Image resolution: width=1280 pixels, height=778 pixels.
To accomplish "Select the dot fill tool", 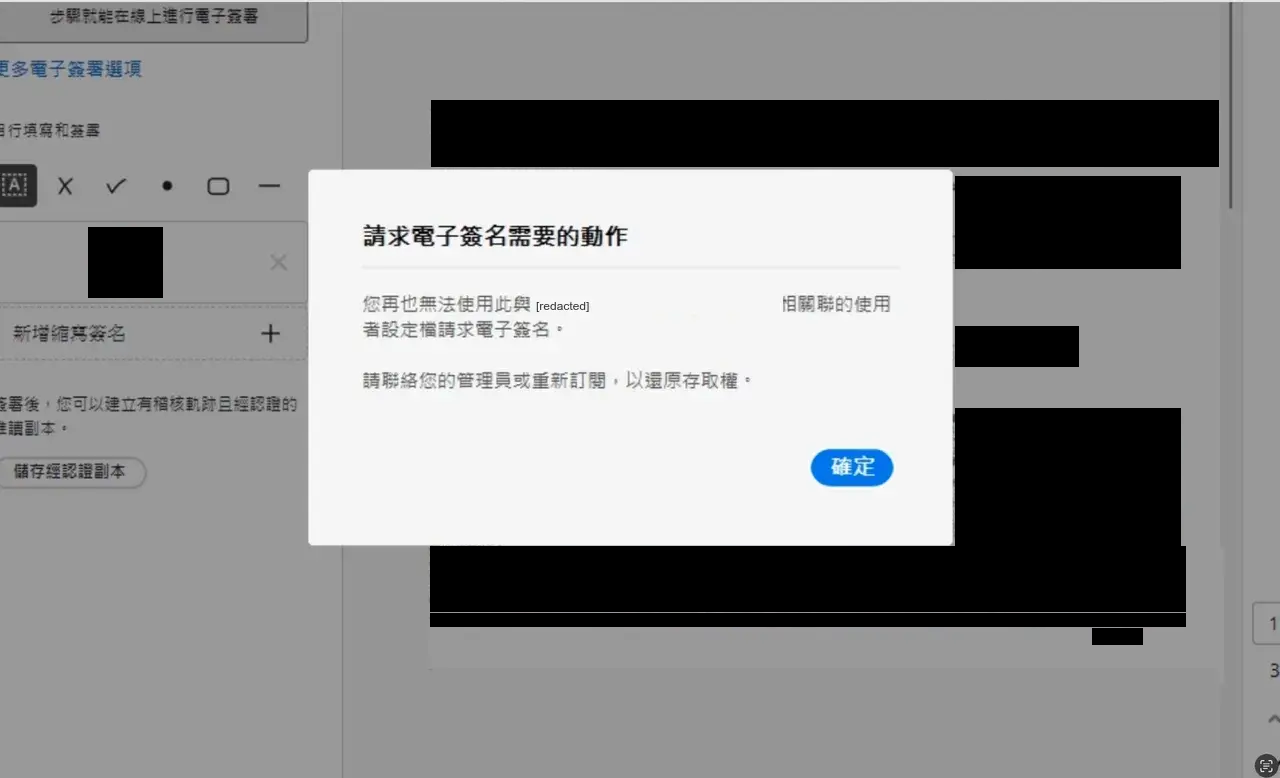I will click(x=167, y=186).
